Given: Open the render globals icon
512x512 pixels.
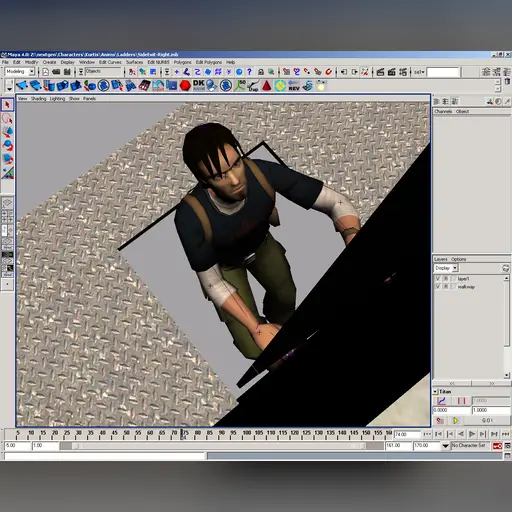Looking at the screenshot, I should pyautogui.click(x=403, y=72).
